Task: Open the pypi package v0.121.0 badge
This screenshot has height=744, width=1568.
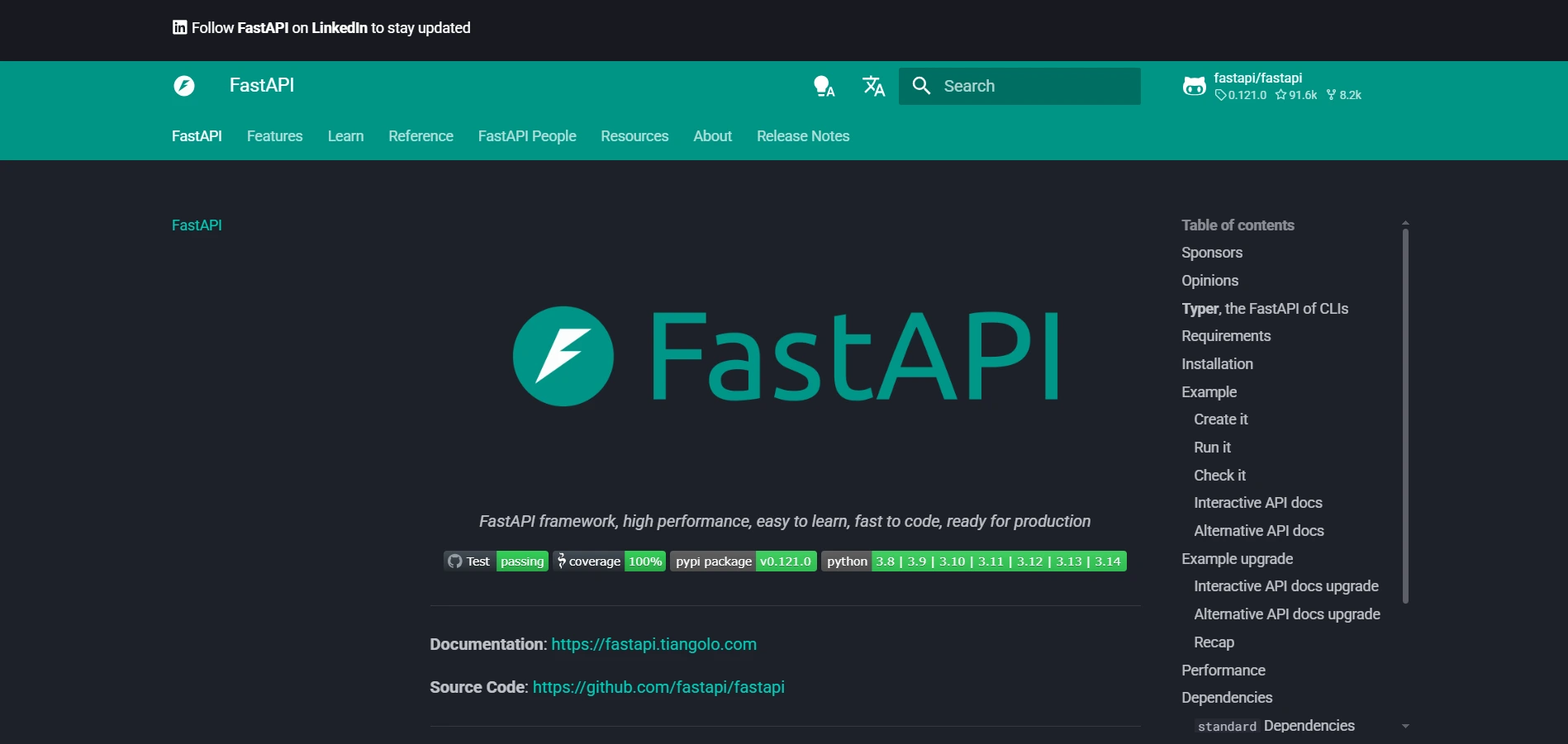Action: [742, 561]
